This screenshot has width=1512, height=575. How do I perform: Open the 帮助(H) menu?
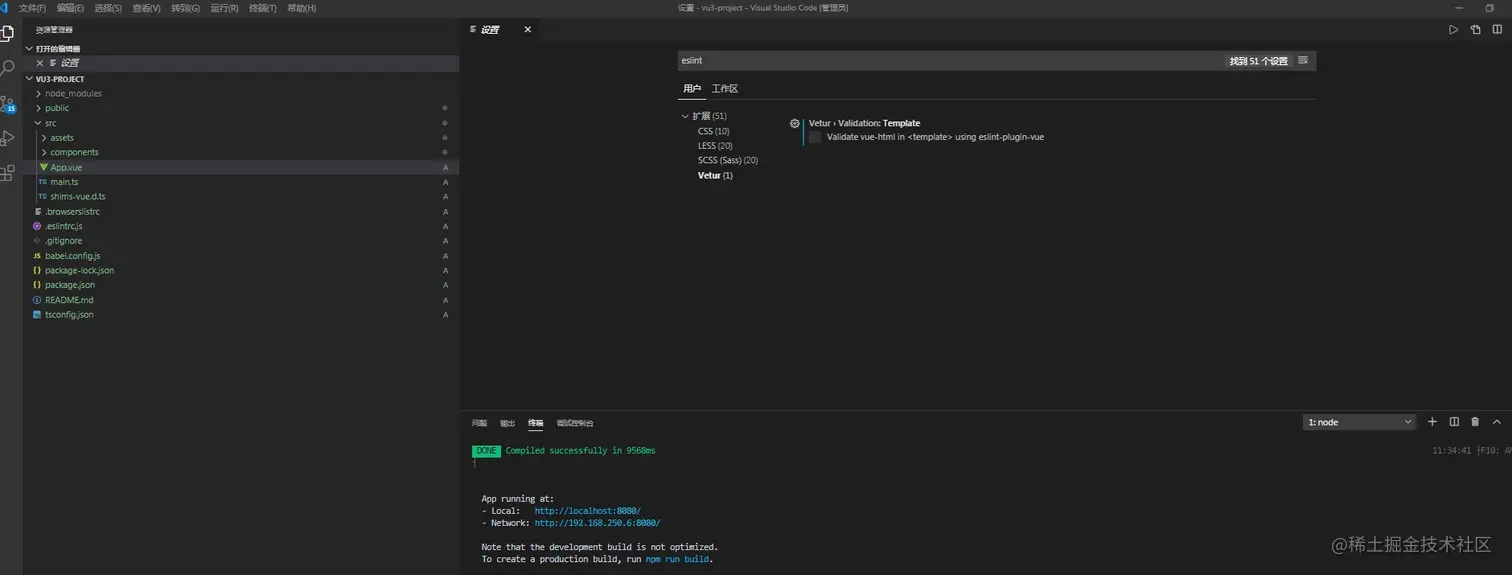[x=301, y=8]
